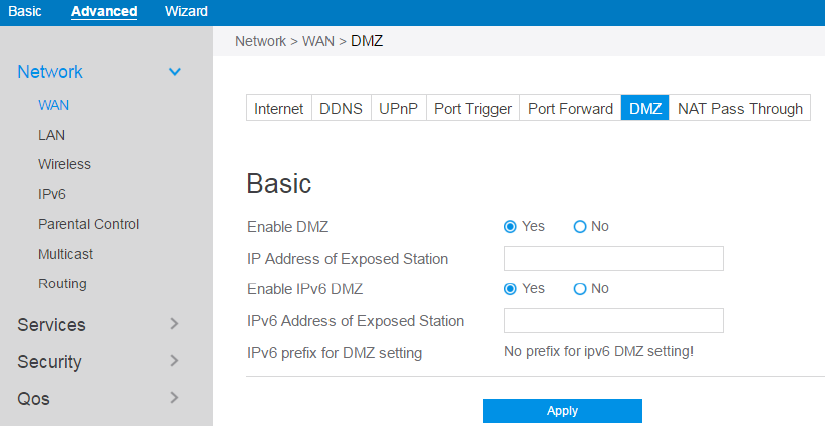Open the UPnP tab
Screen dimensions: 825x426
(x=398, y=109)
